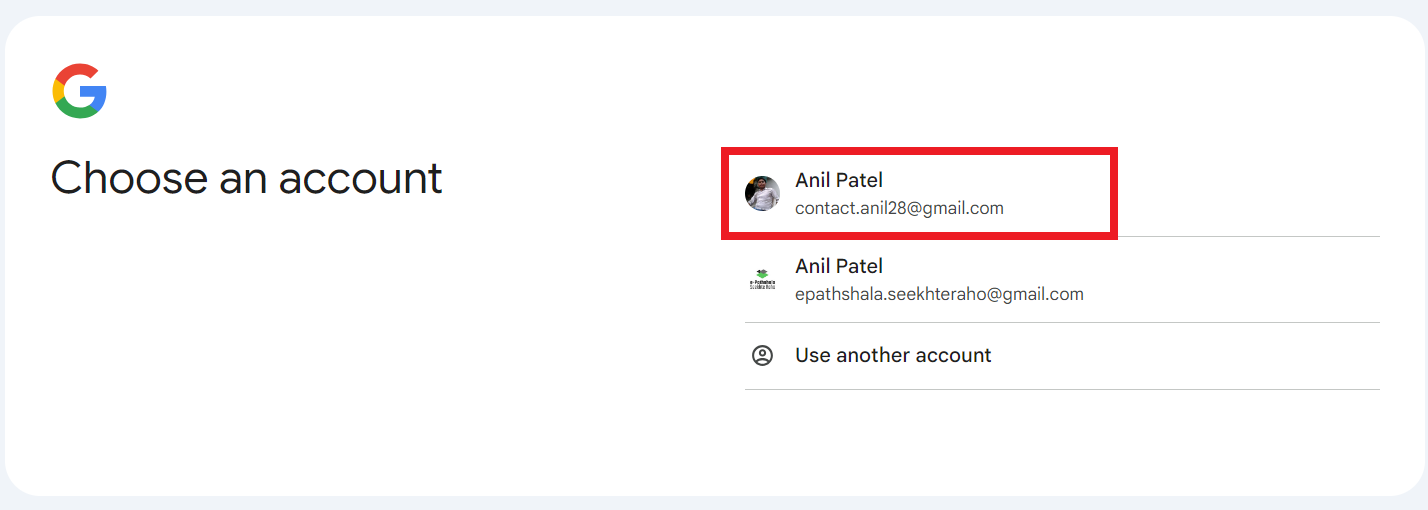Click the e-Pathshala account avatar
This screenshot has height=510, width=1428.
762,280
